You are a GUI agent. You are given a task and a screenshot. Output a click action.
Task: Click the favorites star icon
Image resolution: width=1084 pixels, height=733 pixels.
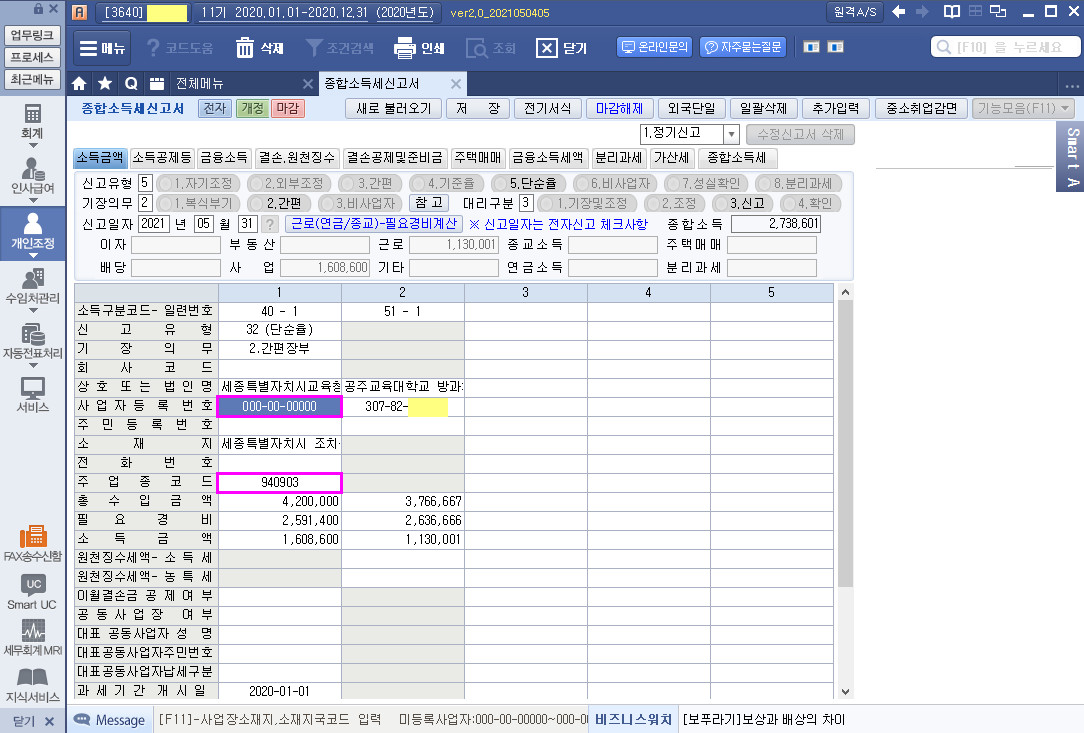click(105, 84)
